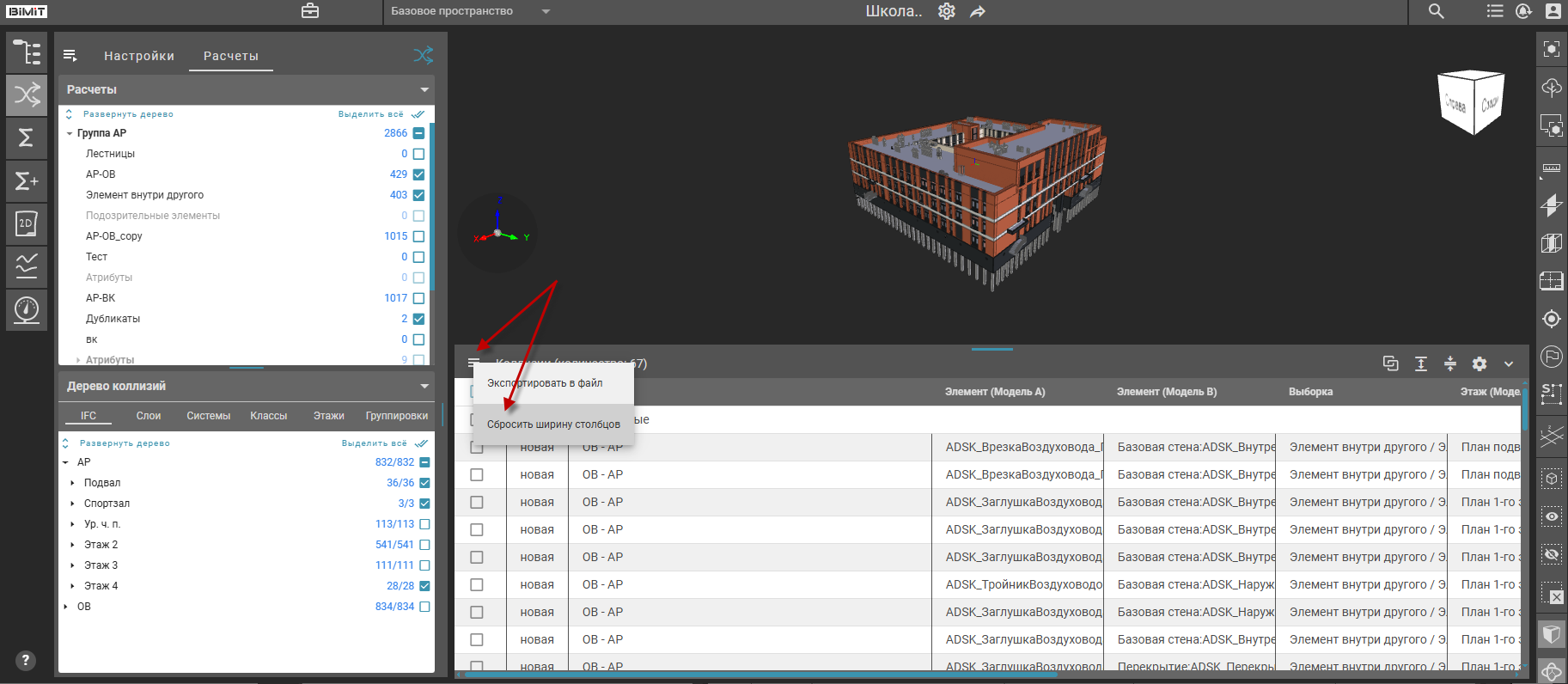Click the help question mark button
1568x684 pixels.
tap(26, 660)
